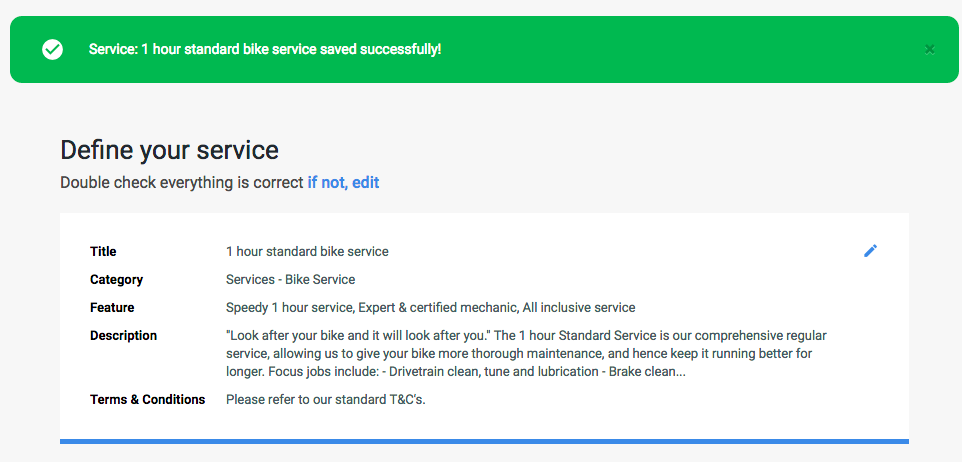This screenshot has width=962, height=462.
Task: Select the Terms & Conditions label
Action: [x=148, y=399]
